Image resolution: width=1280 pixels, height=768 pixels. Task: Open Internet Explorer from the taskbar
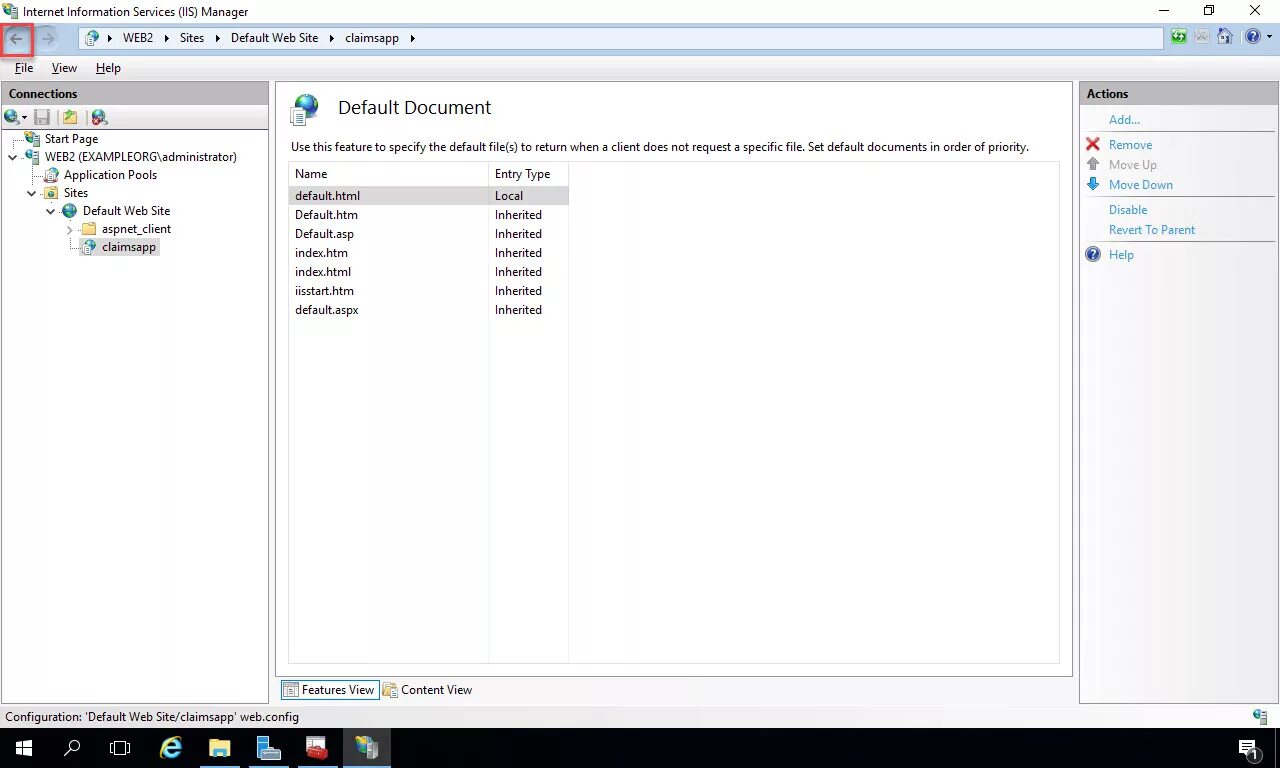point(170,747)
